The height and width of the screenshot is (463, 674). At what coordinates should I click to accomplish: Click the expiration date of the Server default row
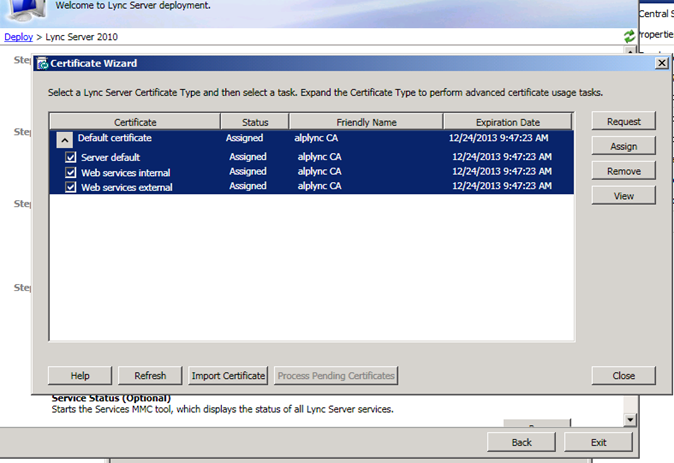[502, 156]
